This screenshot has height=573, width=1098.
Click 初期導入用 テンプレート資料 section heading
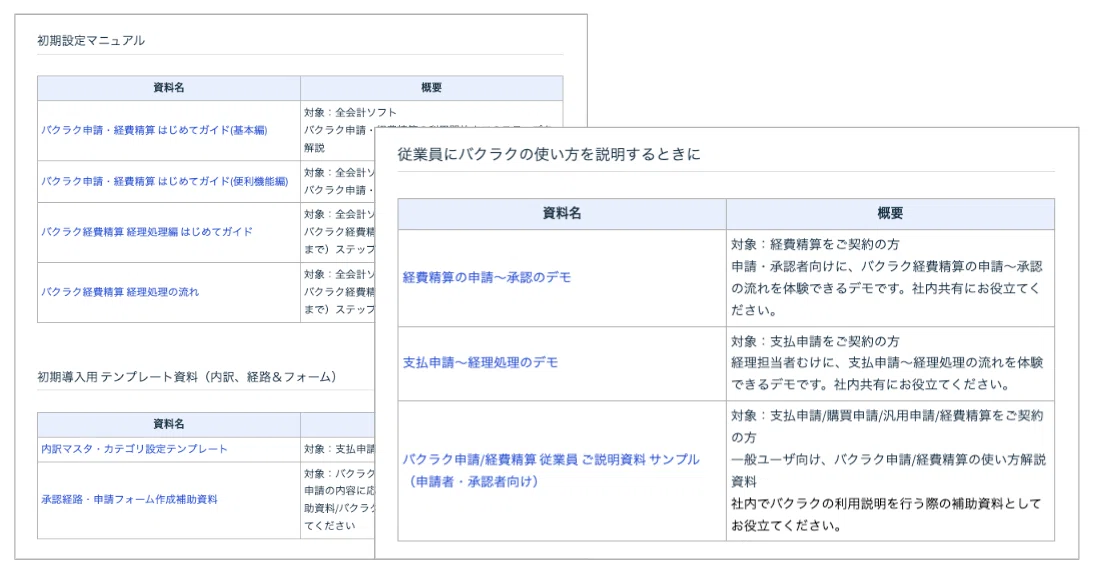click(x=187, y=377)
